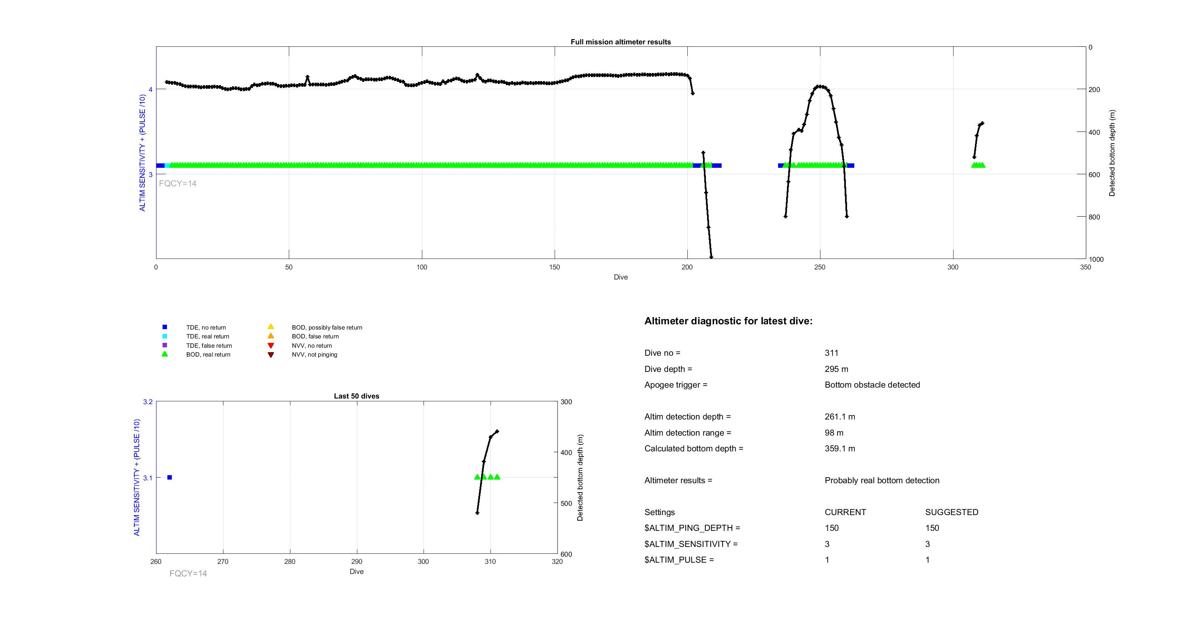The image size is (1200, 622).
Task: Click the 'Altimeter results =' label
Action: [679, 481]
